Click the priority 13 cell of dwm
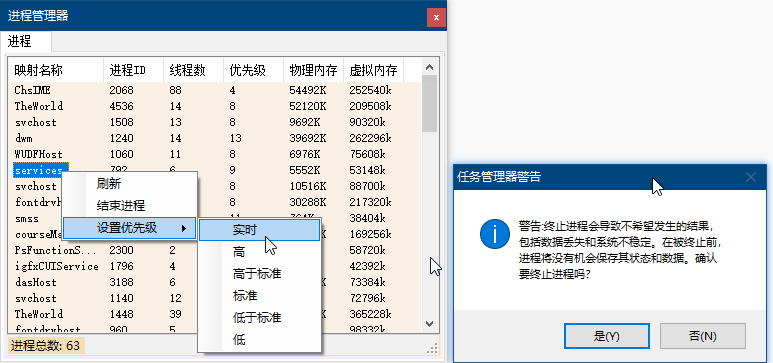Viewport: 773px width, 363px height. (236, 138)
